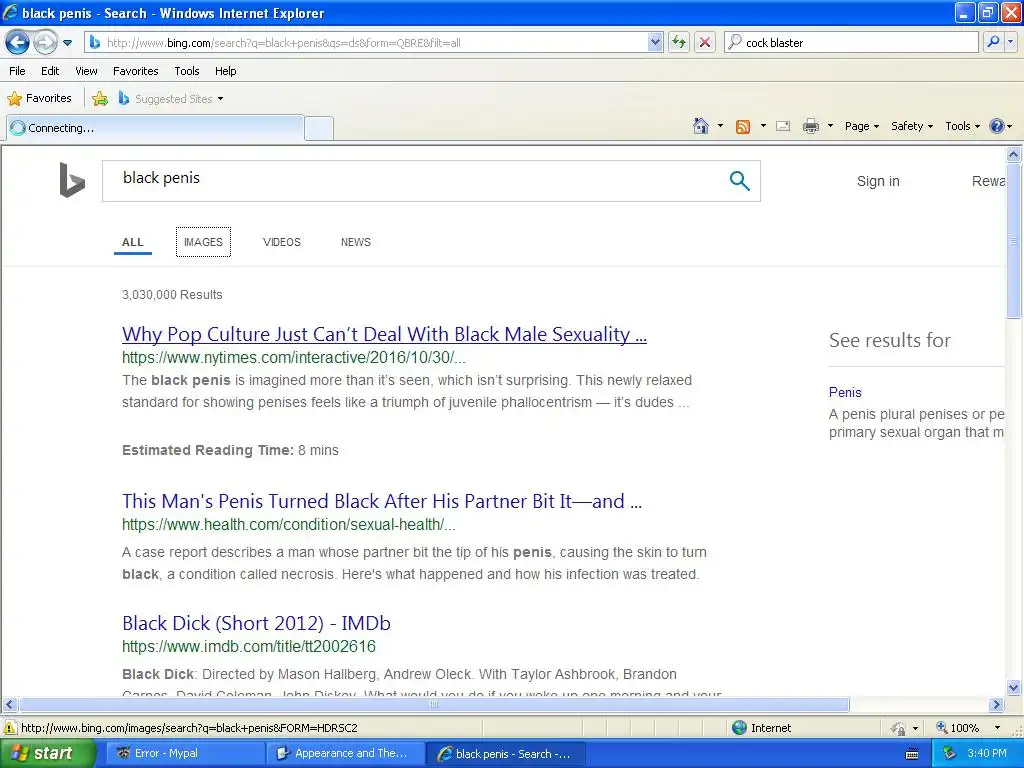Click the Print icon
This screenshot has width=1024, height=768.
pyautogui.click(x=810, y=126)
